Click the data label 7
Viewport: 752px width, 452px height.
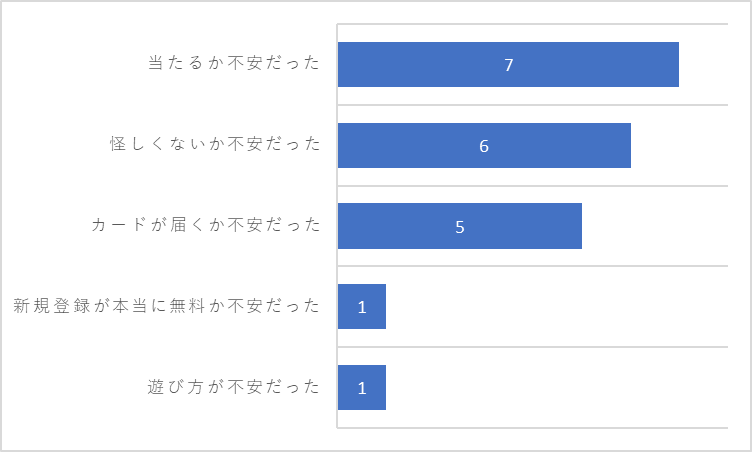pos(509,65)
